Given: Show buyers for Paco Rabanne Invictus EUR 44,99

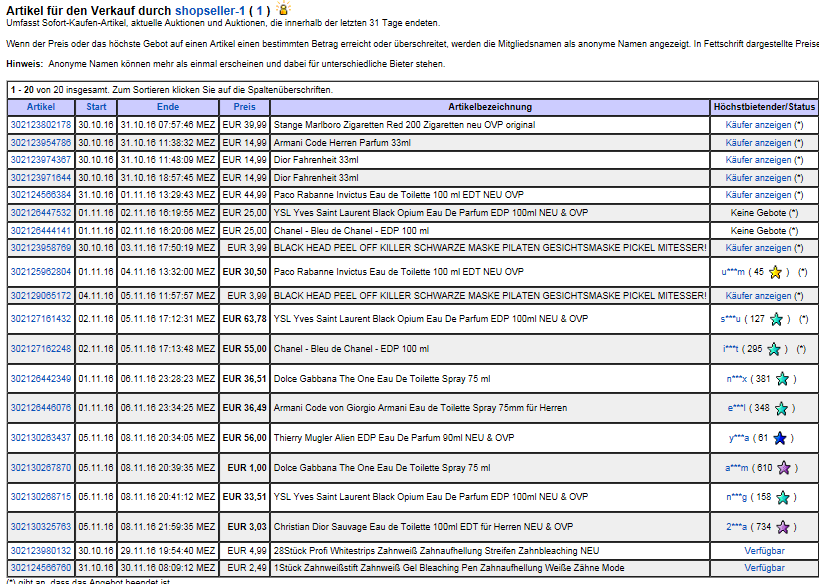Looking at the screenshot, I should click(758, 195).
